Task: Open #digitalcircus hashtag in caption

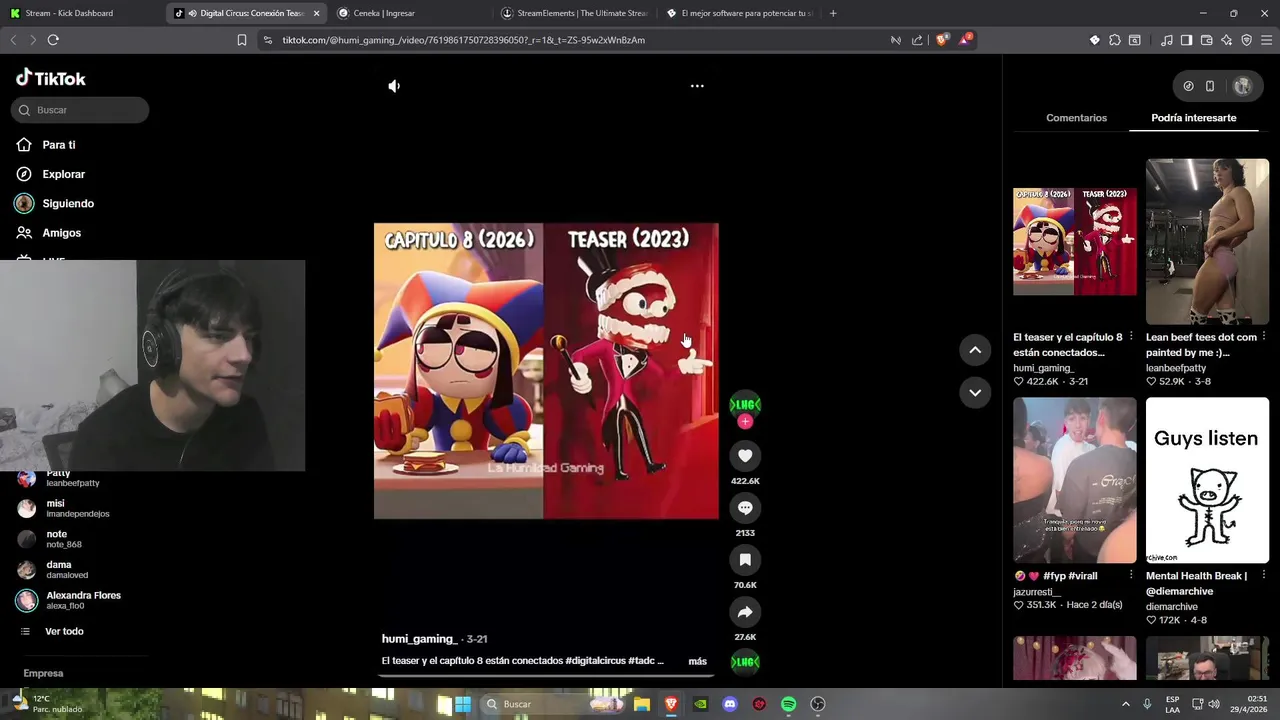Action: click(x=595, y=661)
